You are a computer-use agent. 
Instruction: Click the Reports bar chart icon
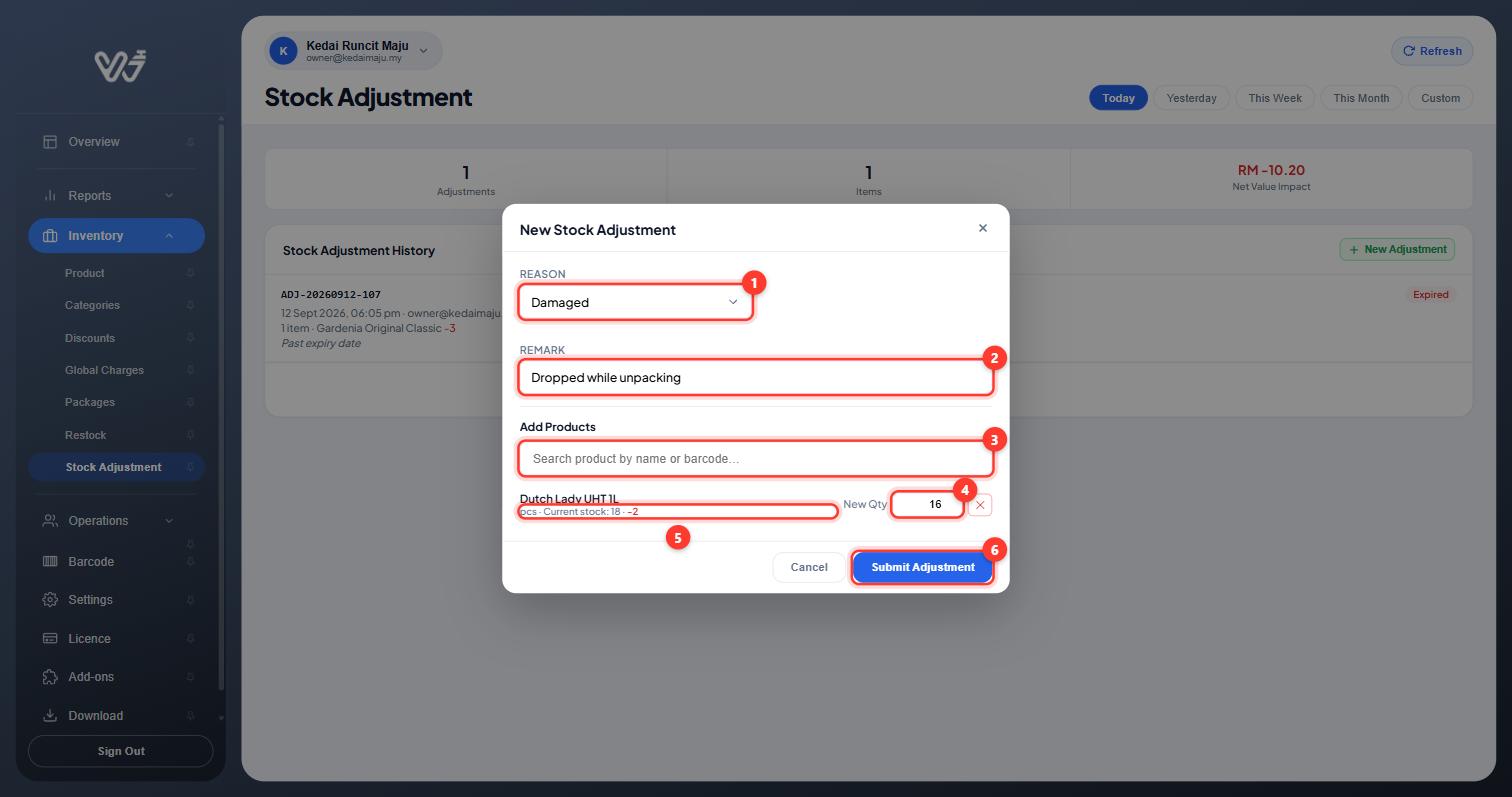(50, 196)
